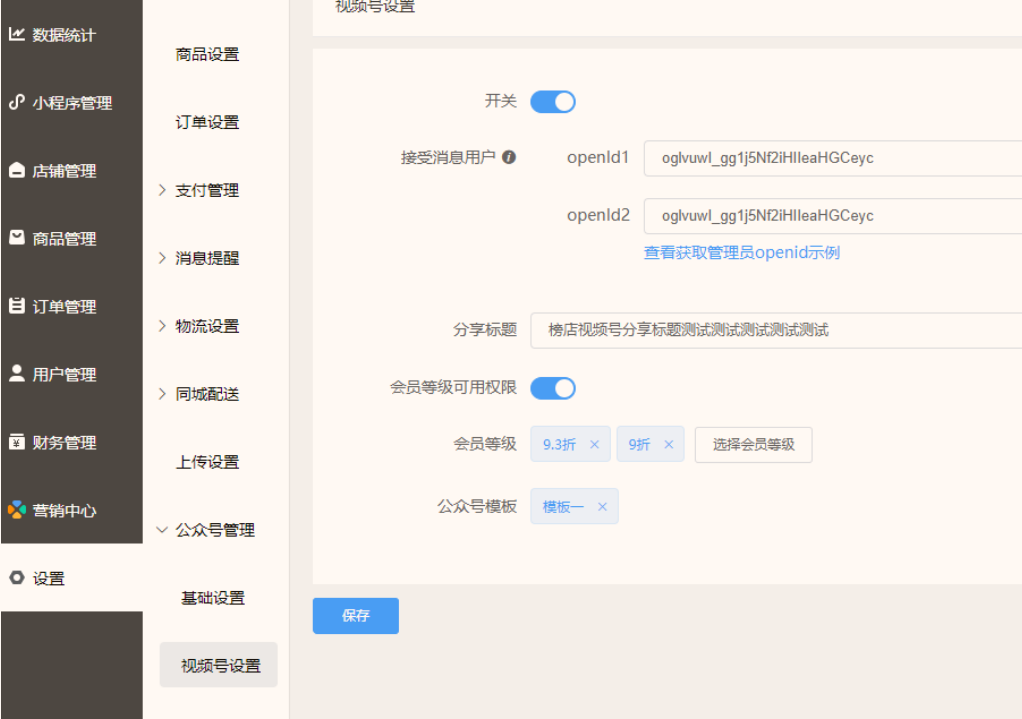This screenshot has height=719, width=1022.
Task: Click the 商品管理 bag icon
Action: (17, 237)
